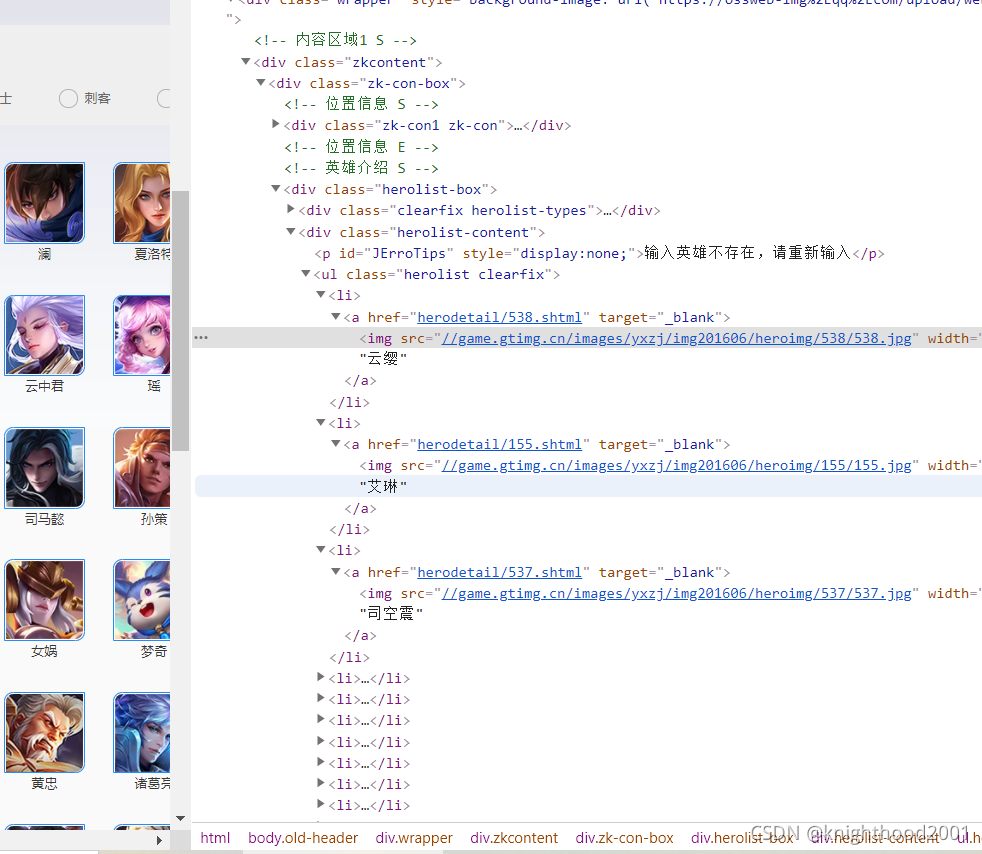Open the 澜 hero portrait
The height and width of the screenshot is (854, 982).
pos(44,203)
